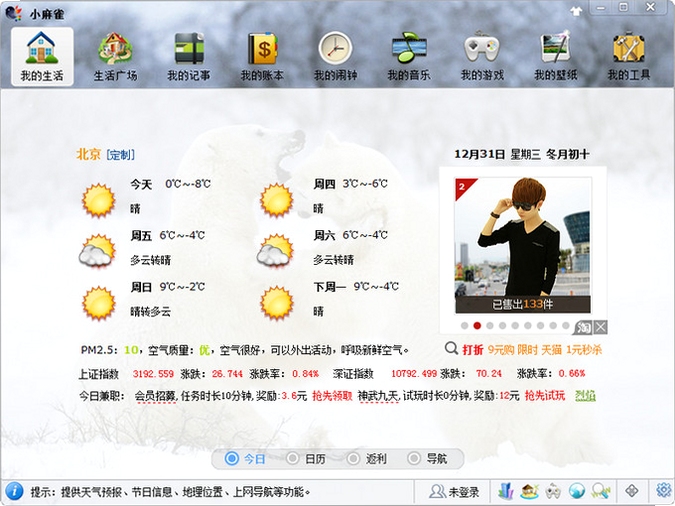Screen dimensions: 675x506
Task: Open the 打折 discount link
Action: point(473,350)
